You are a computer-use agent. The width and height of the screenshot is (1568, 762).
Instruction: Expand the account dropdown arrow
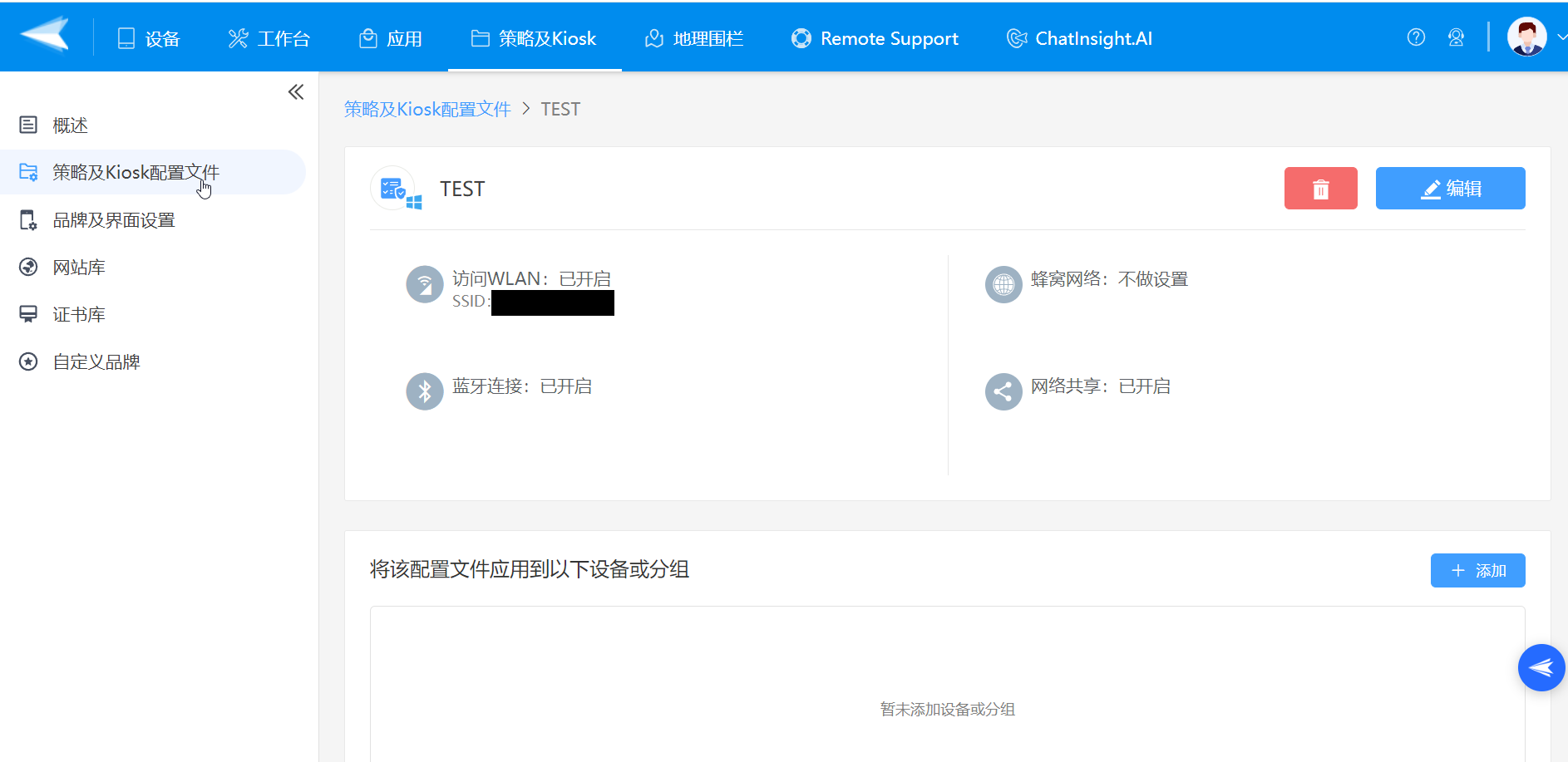pyautogui.click(x=1561, y=37)
